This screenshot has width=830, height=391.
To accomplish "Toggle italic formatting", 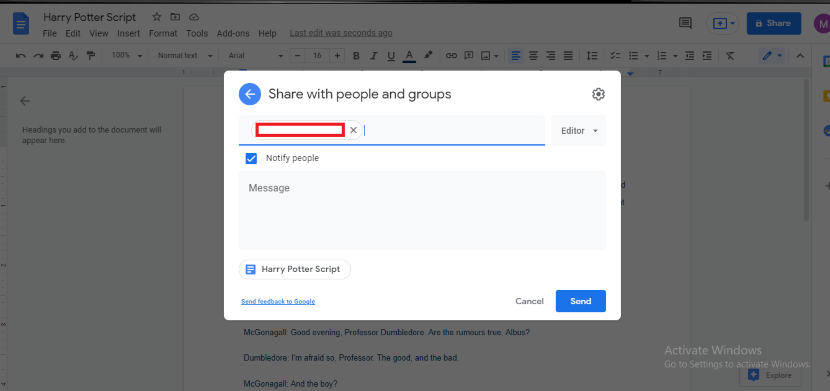I will [374, 56].
